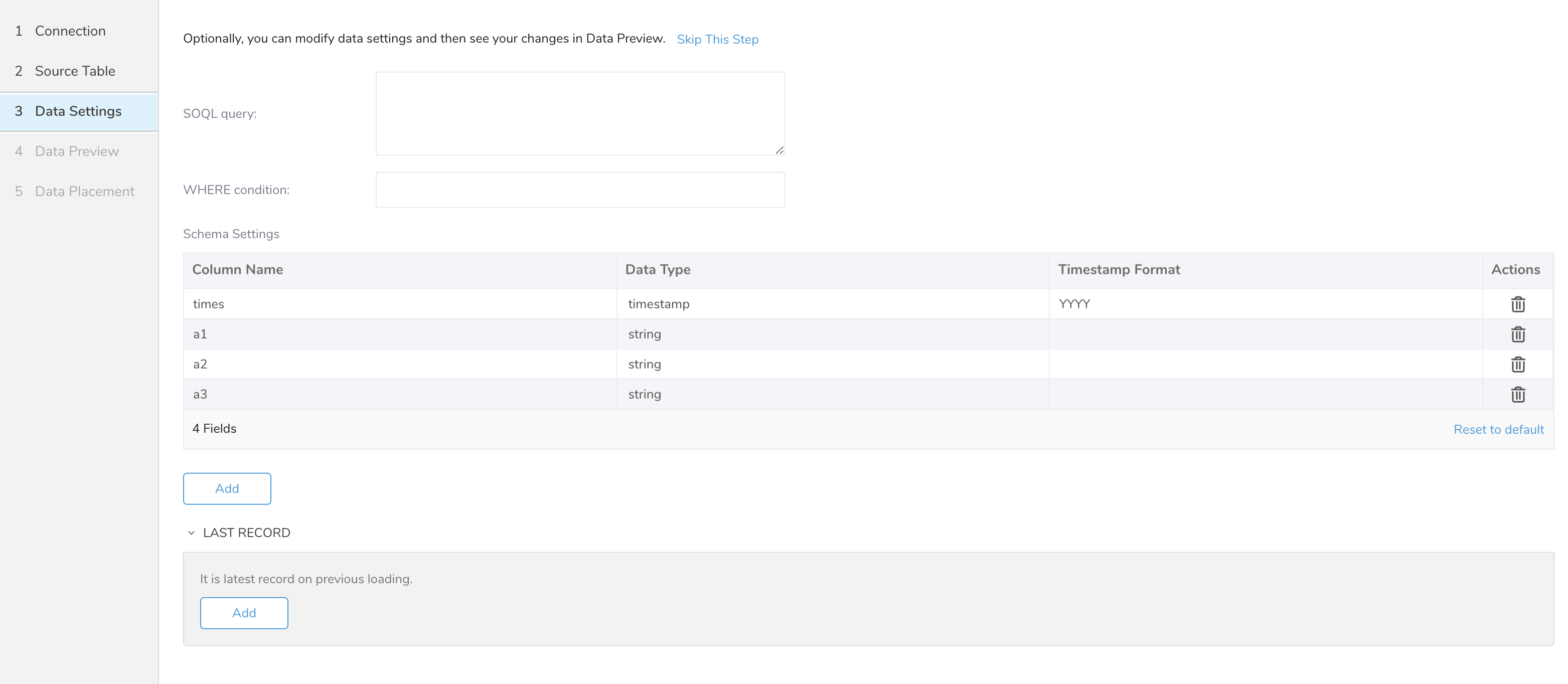Delete the times column row
1568x684 pixels.
tap(1517, 304)
